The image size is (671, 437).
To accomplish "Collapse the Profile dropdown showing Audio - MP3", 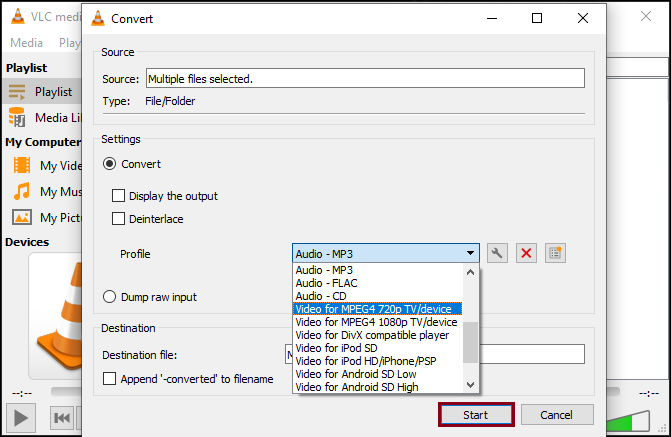I will [x=470, y=254].
